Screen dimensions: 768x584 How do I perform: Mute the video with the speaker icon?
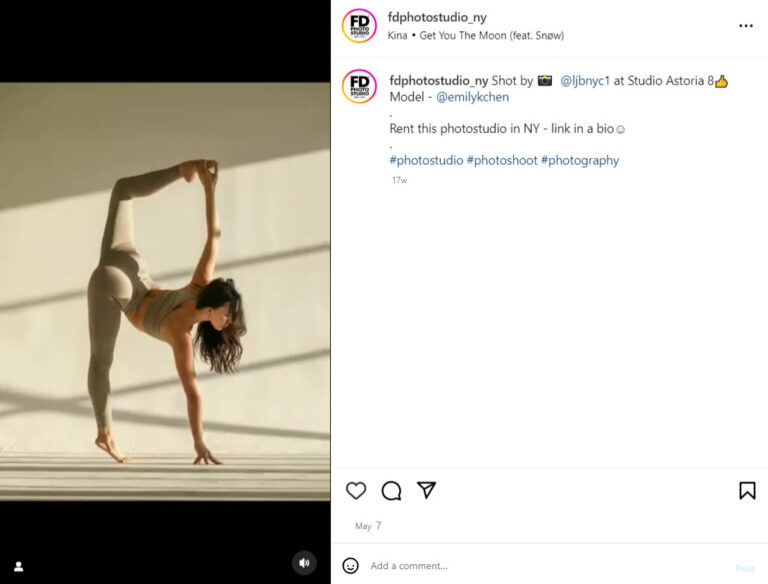[304, 563]
